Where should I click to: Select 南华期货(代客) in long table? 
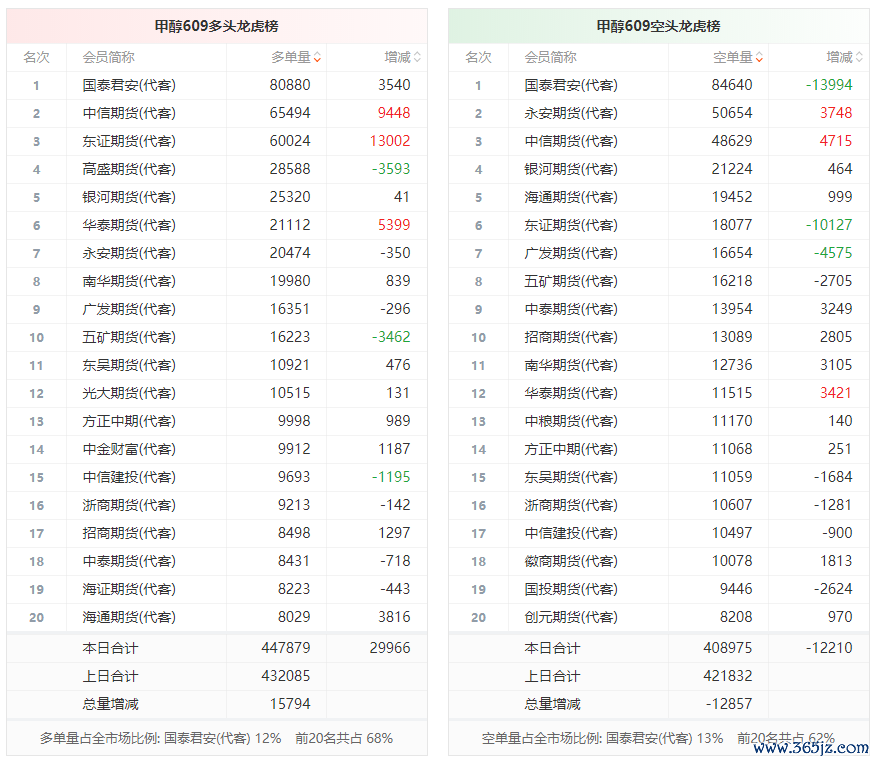pyautogui.click(x=129, y=281)
